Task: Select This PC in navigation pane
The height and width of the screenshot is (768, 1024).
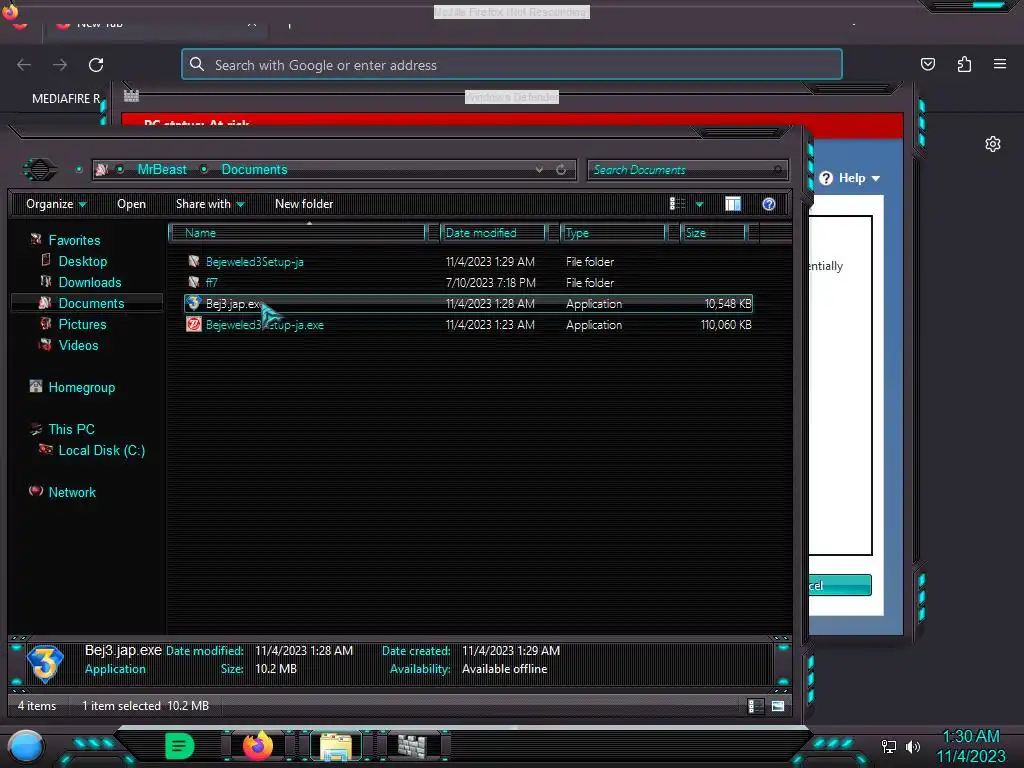Action: coord(72,429)
